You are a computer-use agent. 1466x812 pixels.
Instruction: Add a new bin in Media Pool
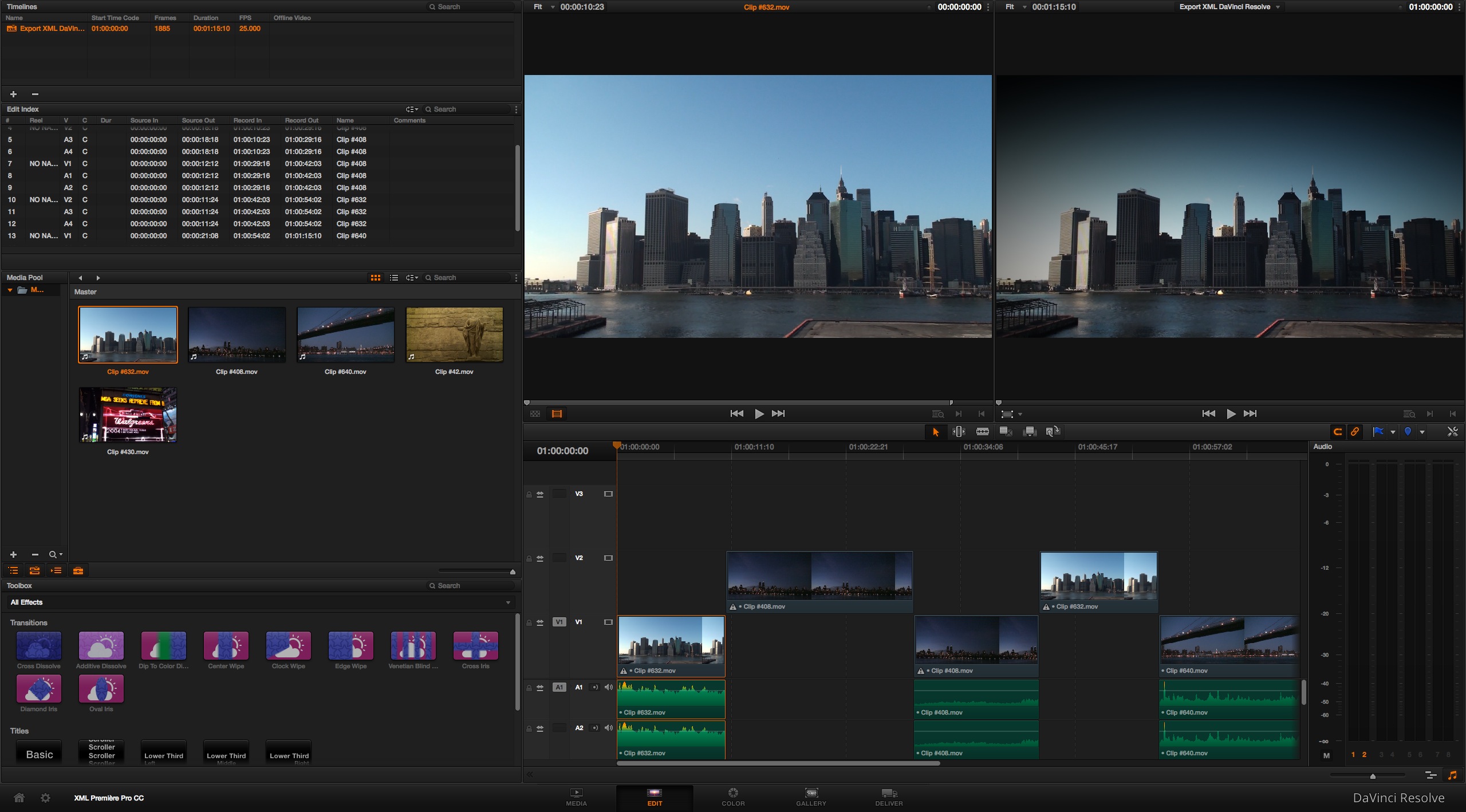click(13, 554)
